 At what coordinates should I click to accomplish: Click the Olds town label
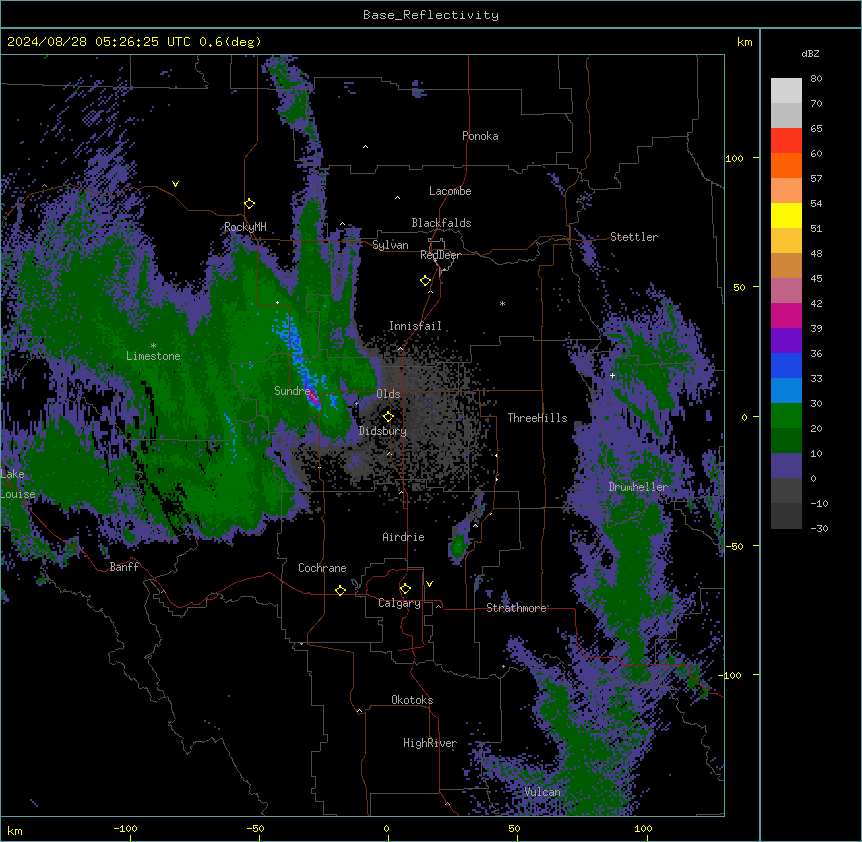coord(388,394)
